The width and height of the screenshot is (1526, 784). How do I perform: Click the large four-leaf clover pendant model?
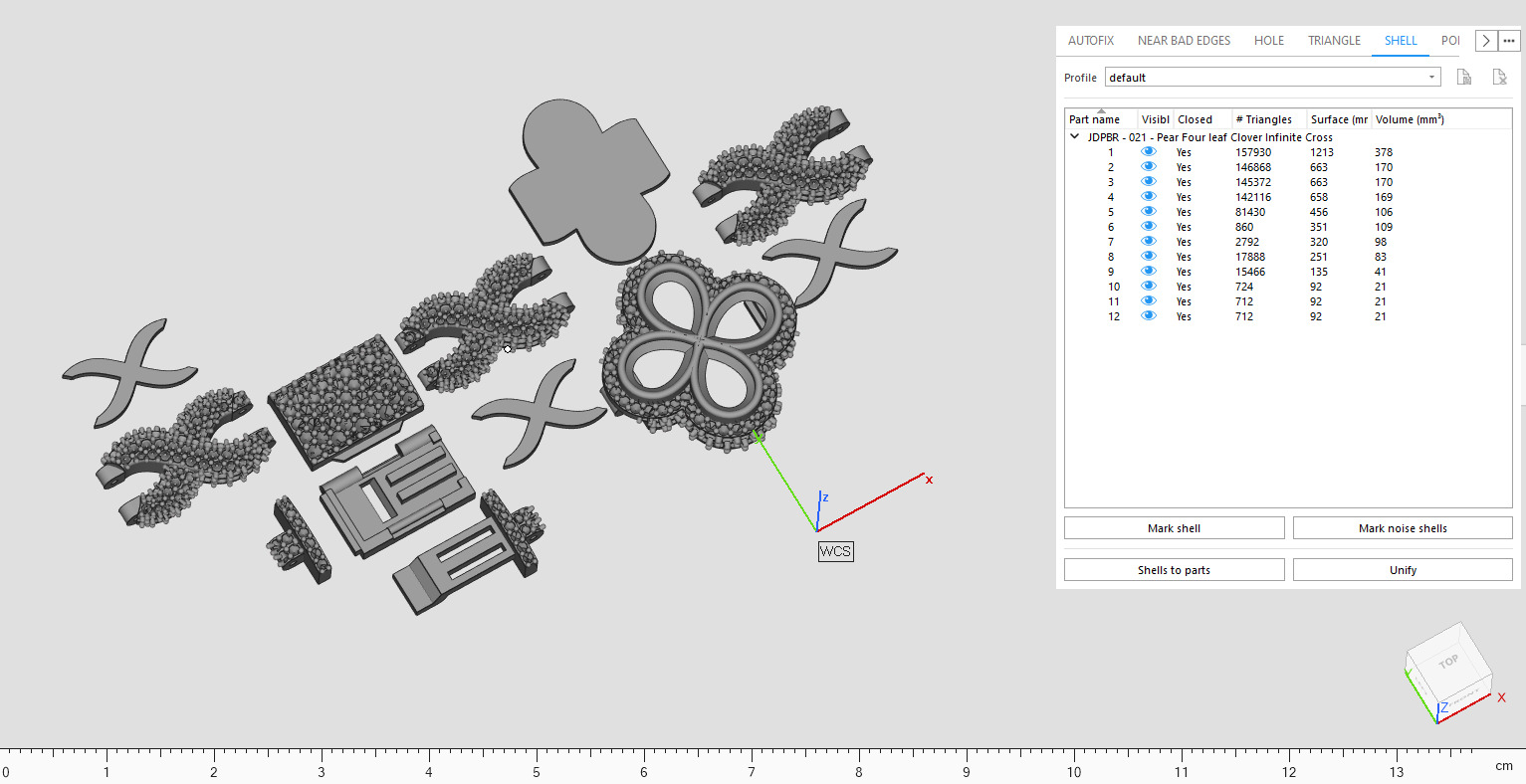(x=700, y=351)
